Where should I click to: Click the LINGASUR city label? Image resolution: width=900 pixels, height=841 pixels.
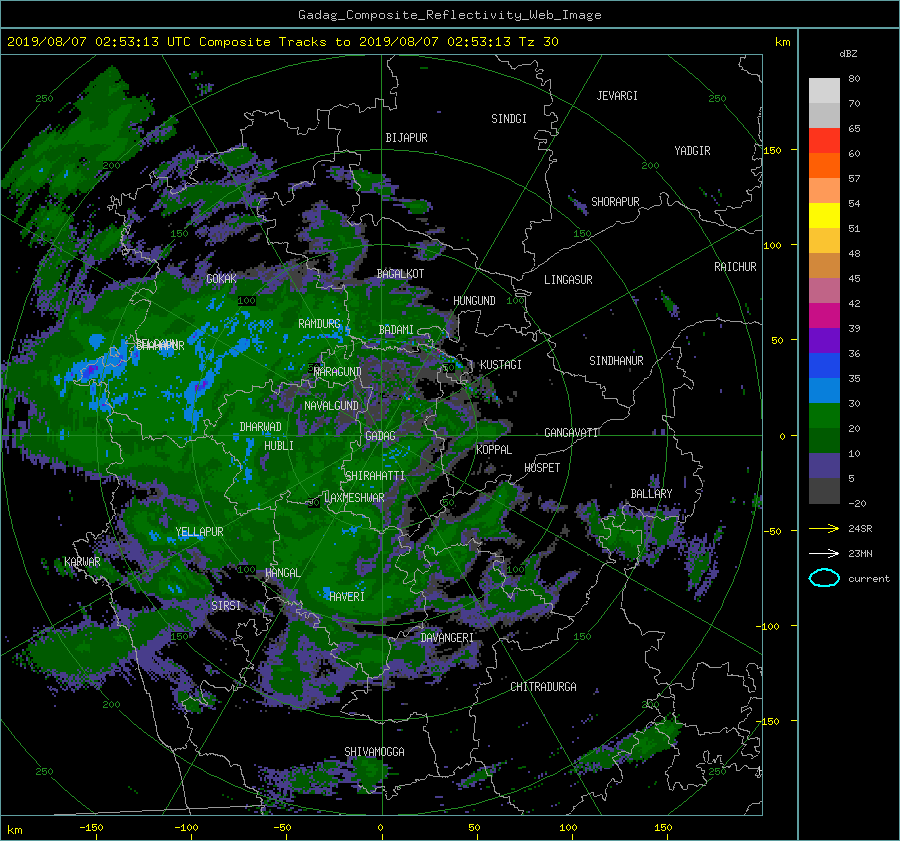[568, 280]
